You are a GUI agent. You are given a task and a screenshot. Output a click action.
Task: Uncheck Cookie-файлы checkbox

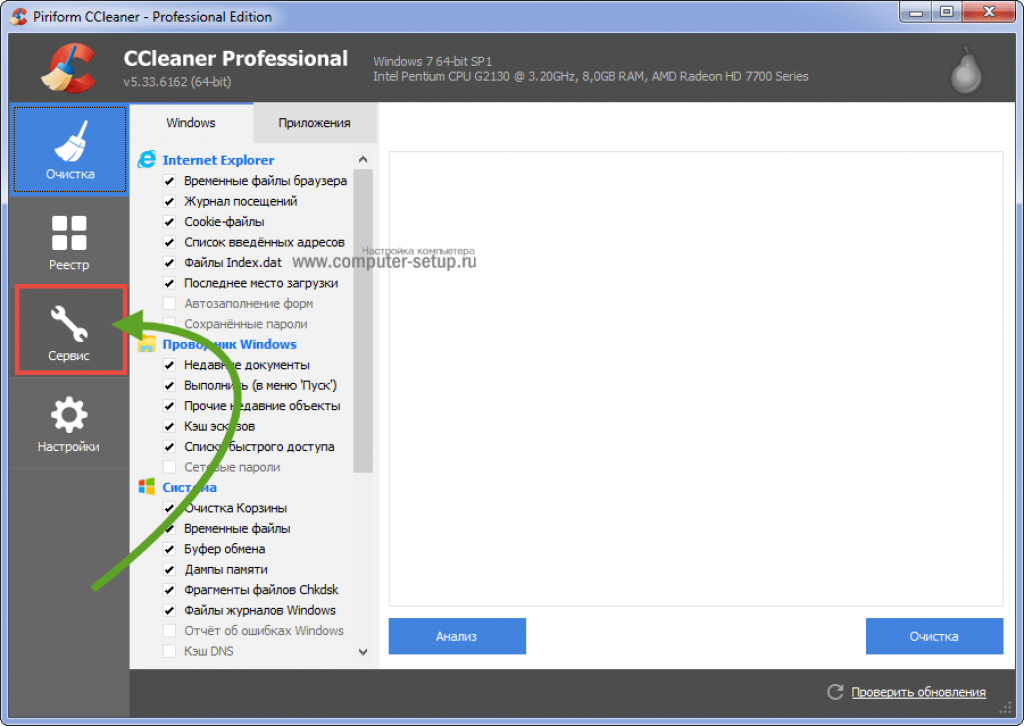169,221
